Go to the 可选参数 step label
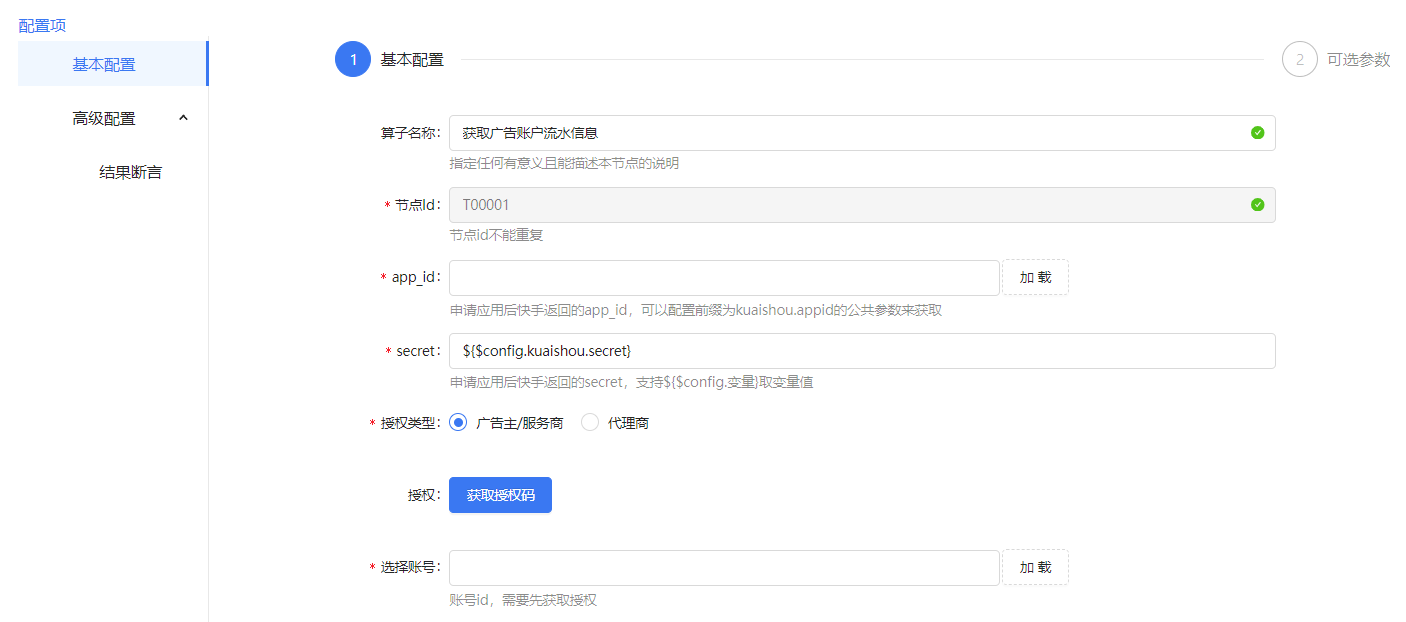The image size is (1406, 622). (1358, 60)
